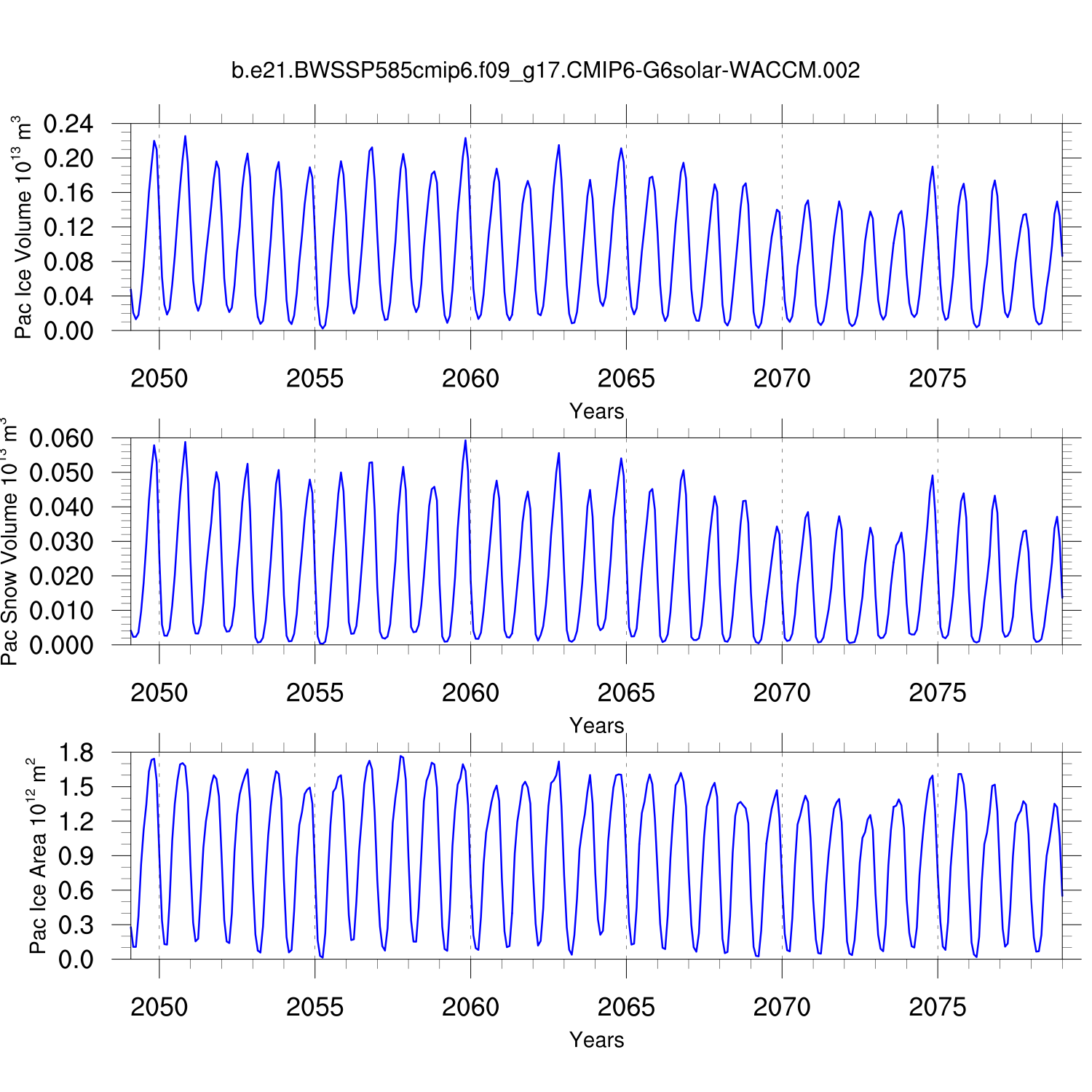Select the 2060 tick label under ice volume plot

click(470, 379)
